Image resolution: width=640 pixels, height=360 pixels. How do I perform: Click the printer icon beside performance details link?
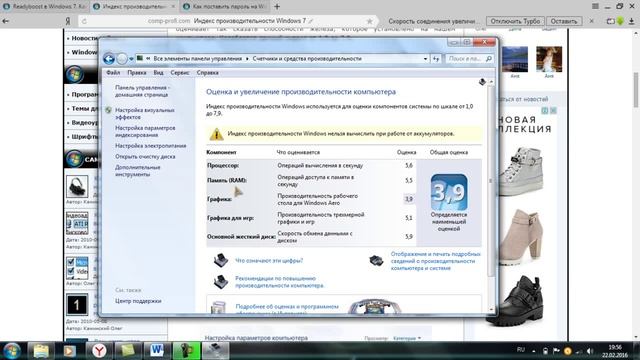tap(376, 260)
